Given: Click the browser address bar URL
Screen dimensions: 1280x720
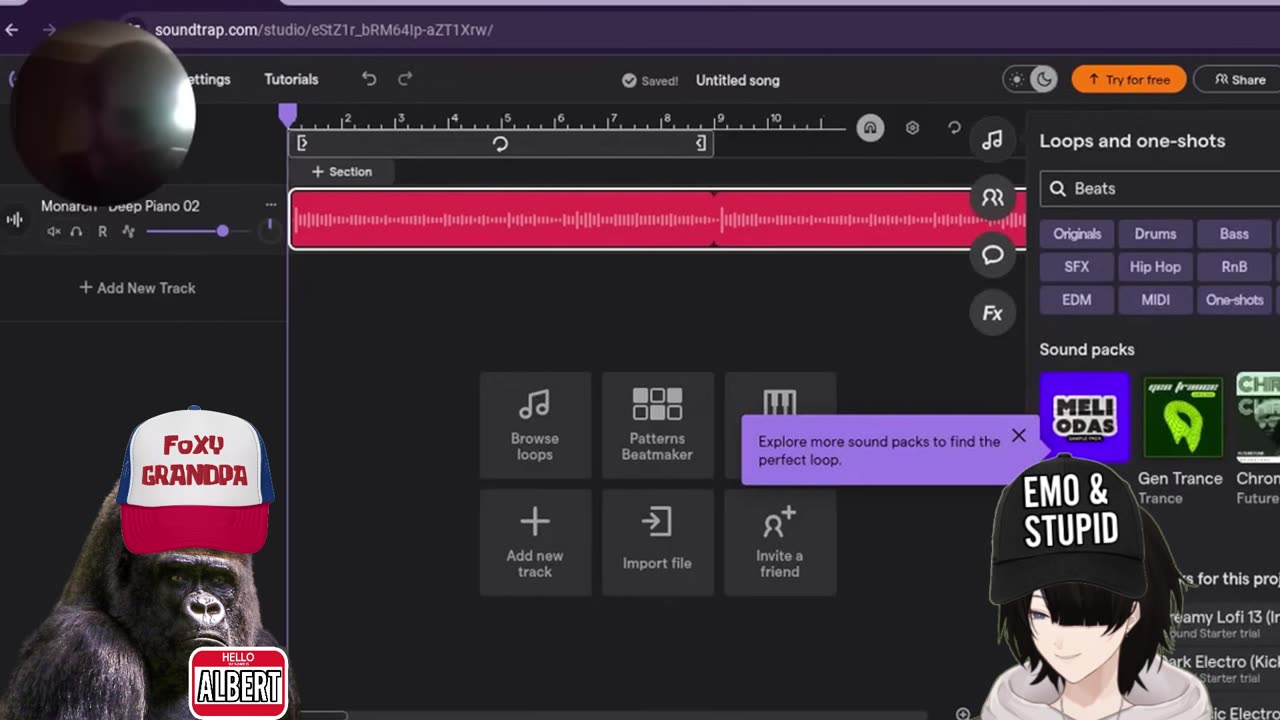Looking at the screenshot, I should (324, 30).
